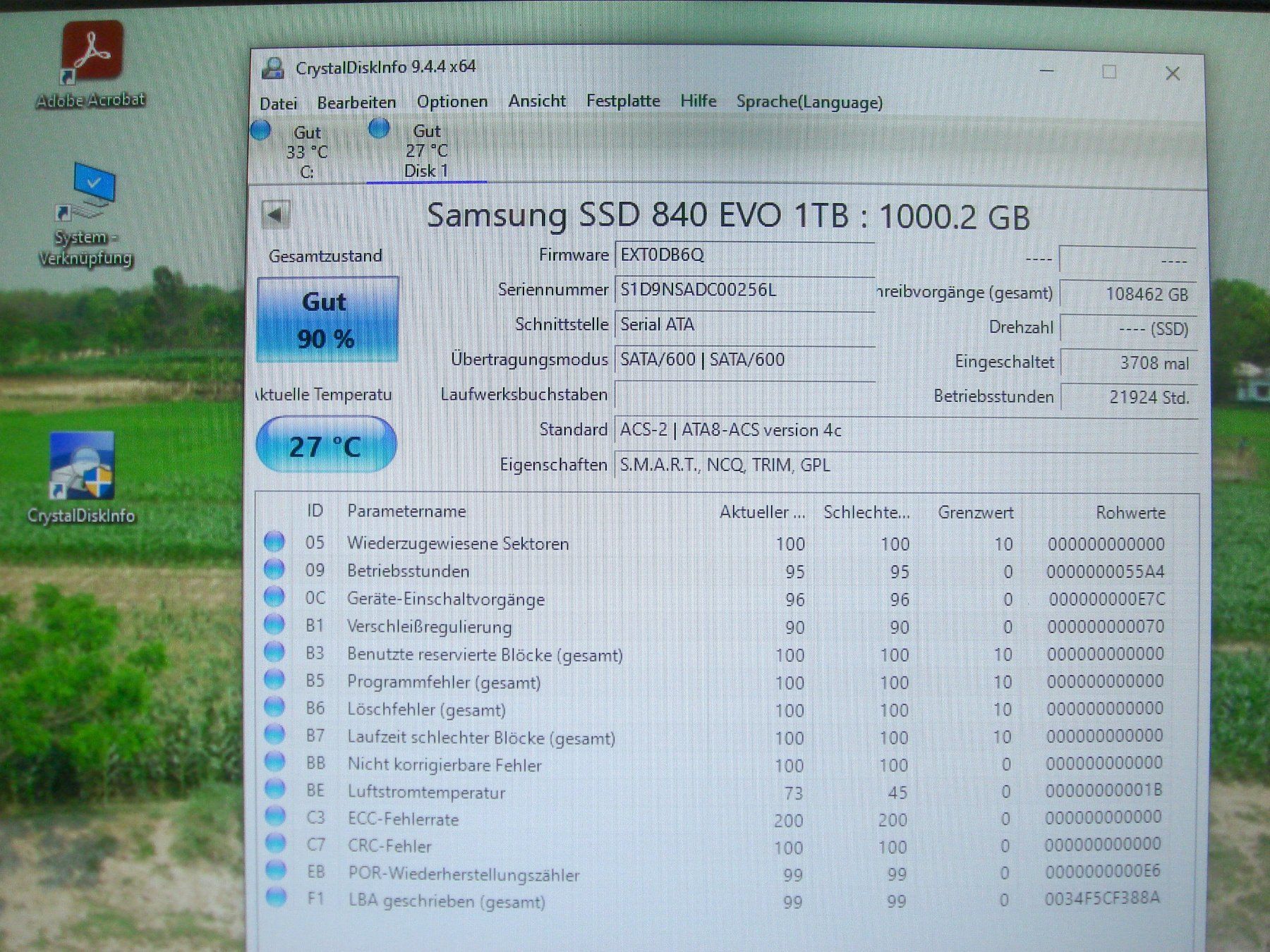Click blue health orb of Disk 1
The image size is (1270, 952).
[x=380, y=128]
